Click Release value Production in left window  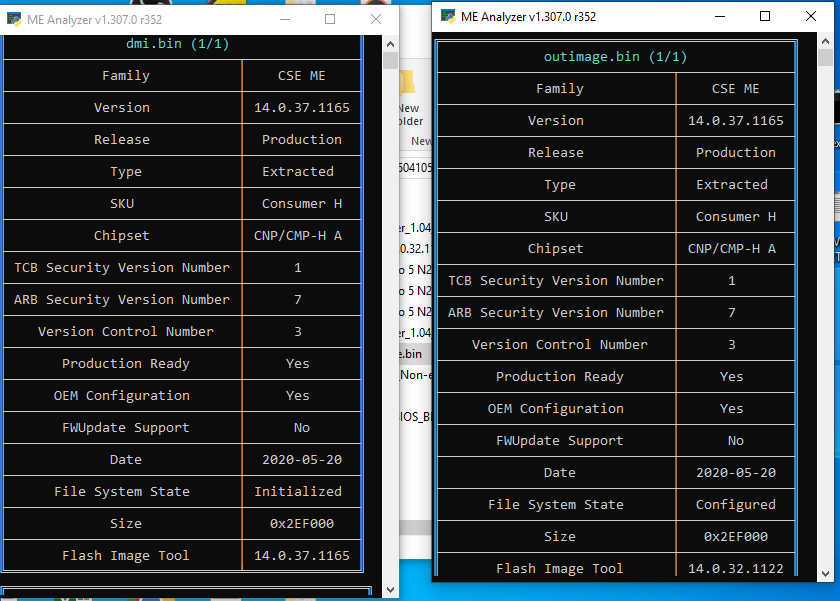[x=302, y=140]
